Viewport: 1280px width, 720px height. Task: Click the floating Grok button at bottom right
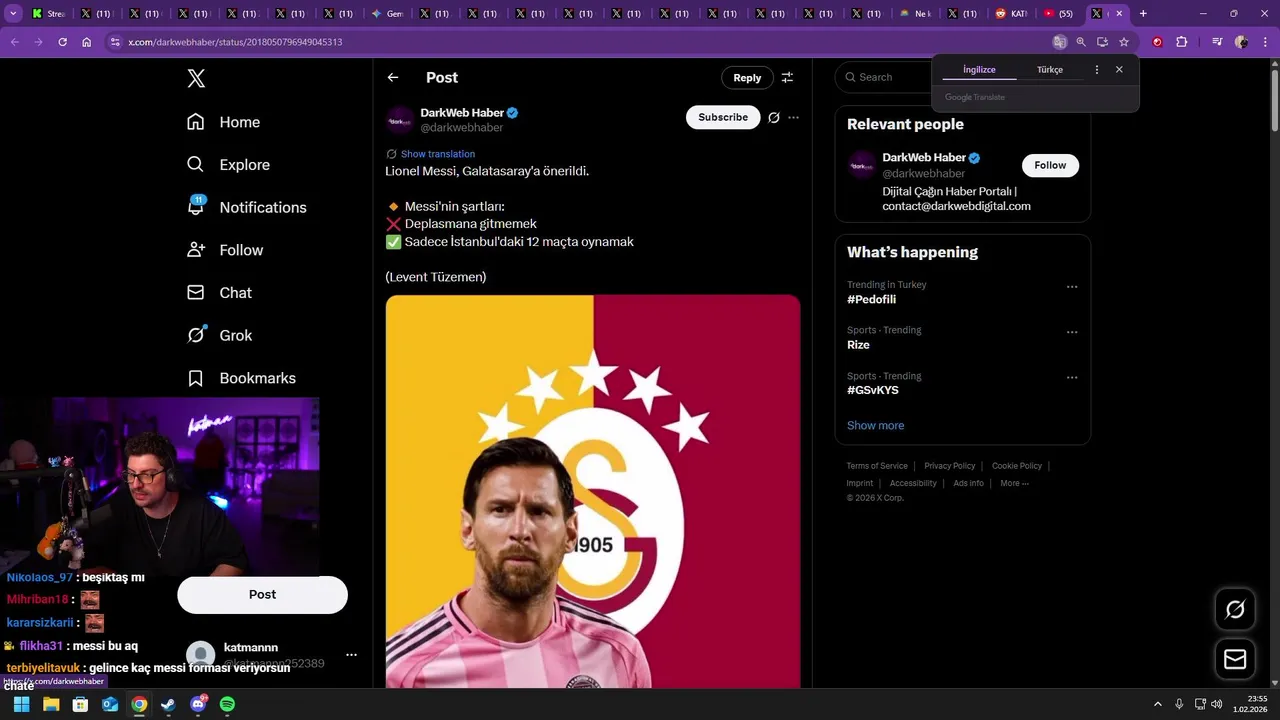[x=1235, y=609]
